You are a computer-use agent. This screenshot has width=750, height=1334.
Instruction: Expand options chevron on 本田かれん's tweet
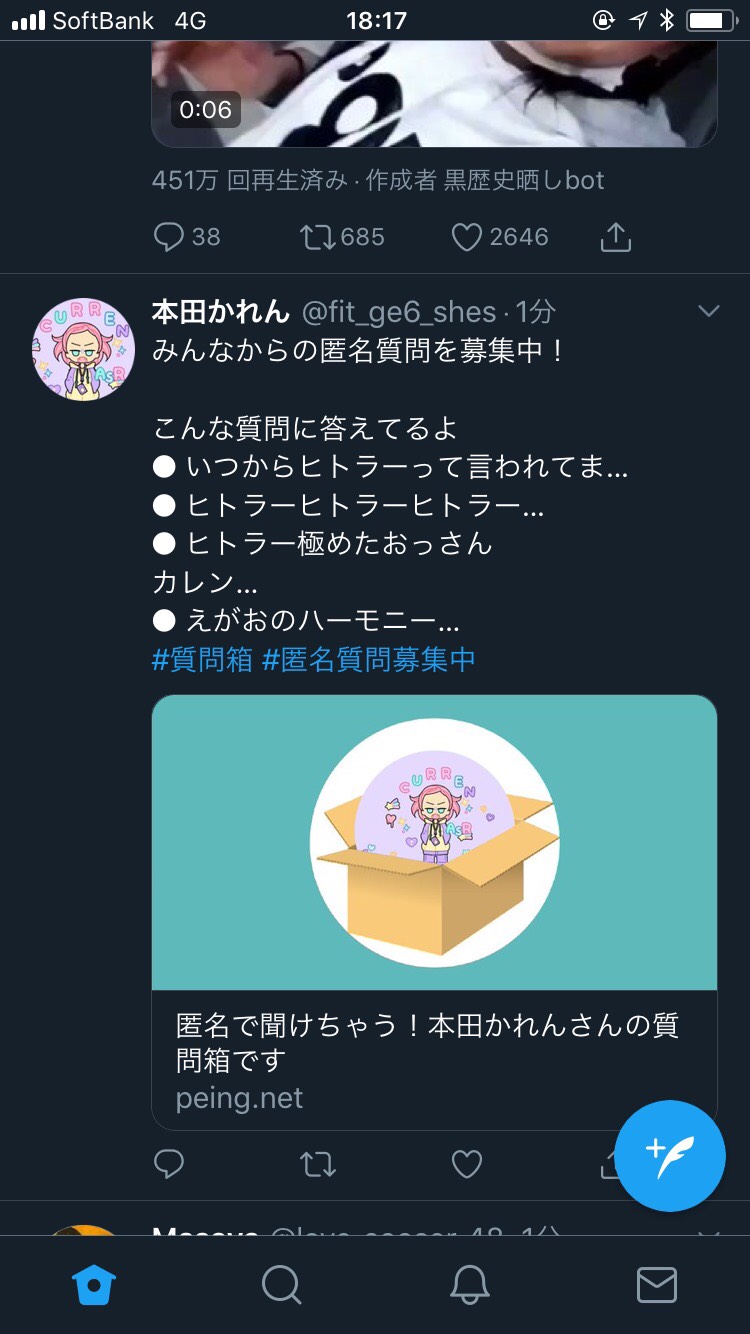click(709, 312)
